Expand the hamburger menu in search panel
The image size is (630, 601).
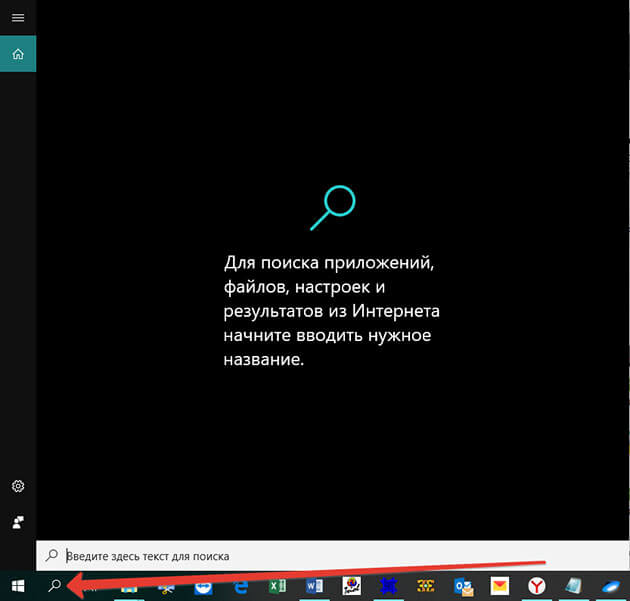18,18
